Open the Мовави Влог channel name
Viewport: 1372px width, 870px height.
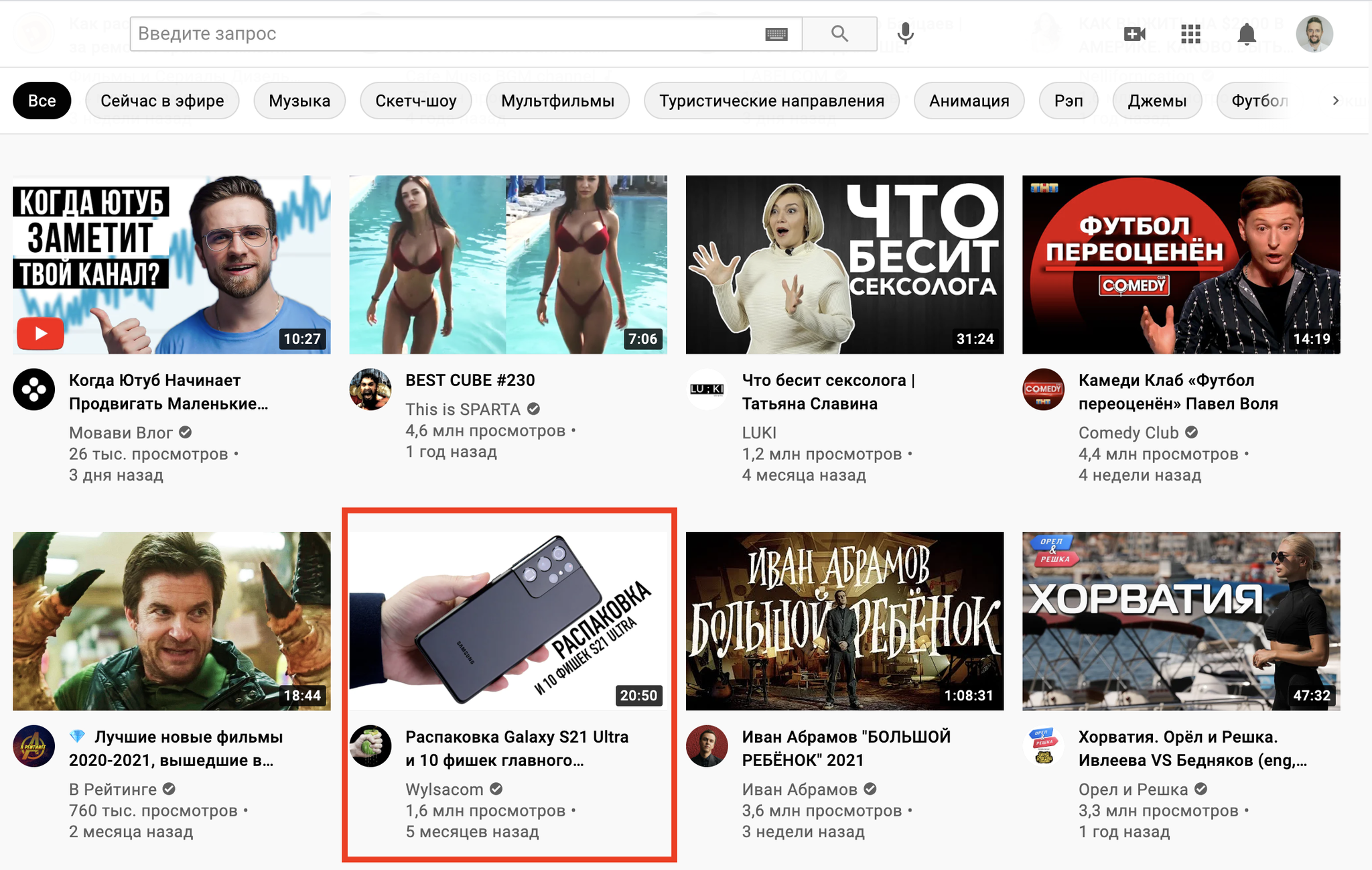tap(121, 432)
